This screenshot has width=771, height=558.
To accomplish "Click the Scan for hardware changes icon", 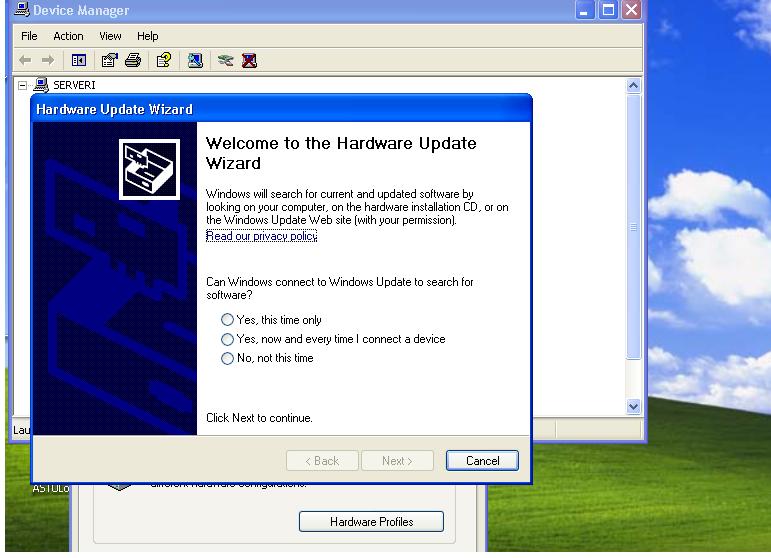I will point(195,60).
